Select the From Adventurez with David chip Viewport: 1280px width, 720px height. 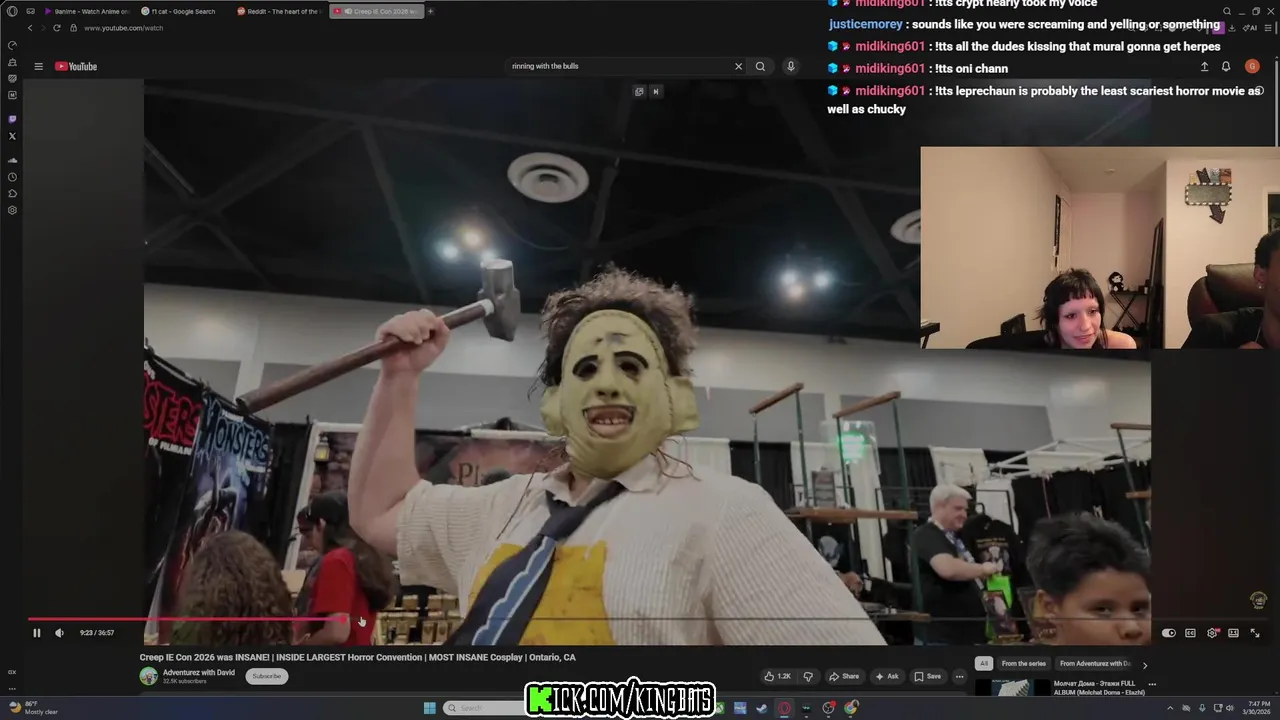tap(1095, 664)
